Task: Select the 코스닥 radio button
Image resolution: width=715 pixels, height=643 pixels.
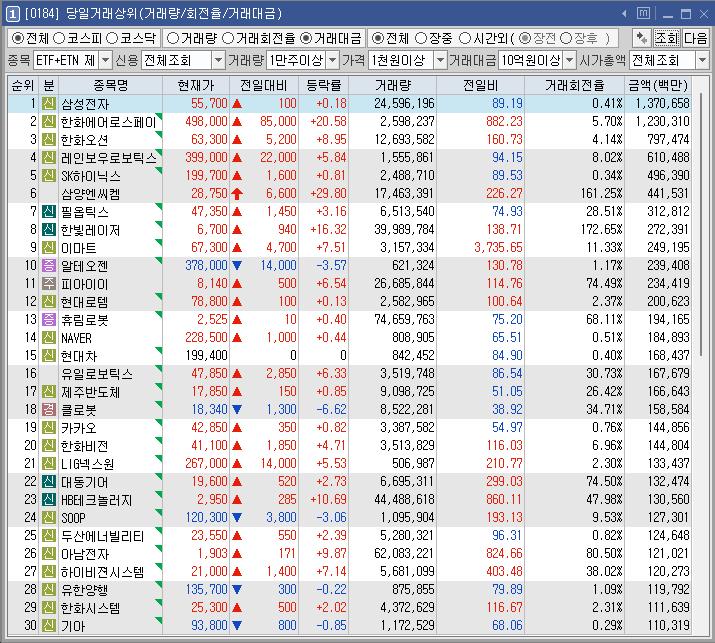Action: [112, 38]
